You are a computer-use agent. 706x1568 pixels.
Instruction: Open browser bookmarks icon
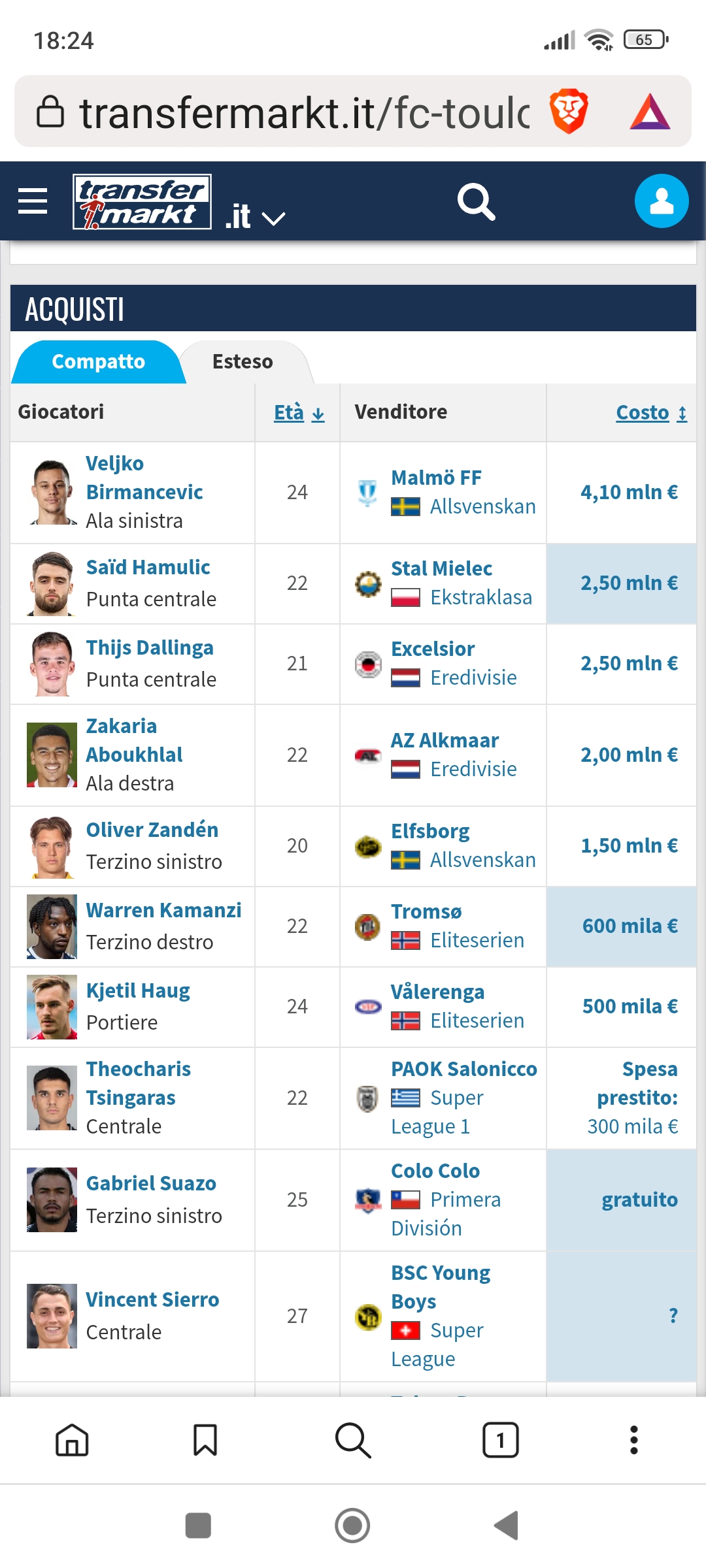click(x=205, y=1440)
